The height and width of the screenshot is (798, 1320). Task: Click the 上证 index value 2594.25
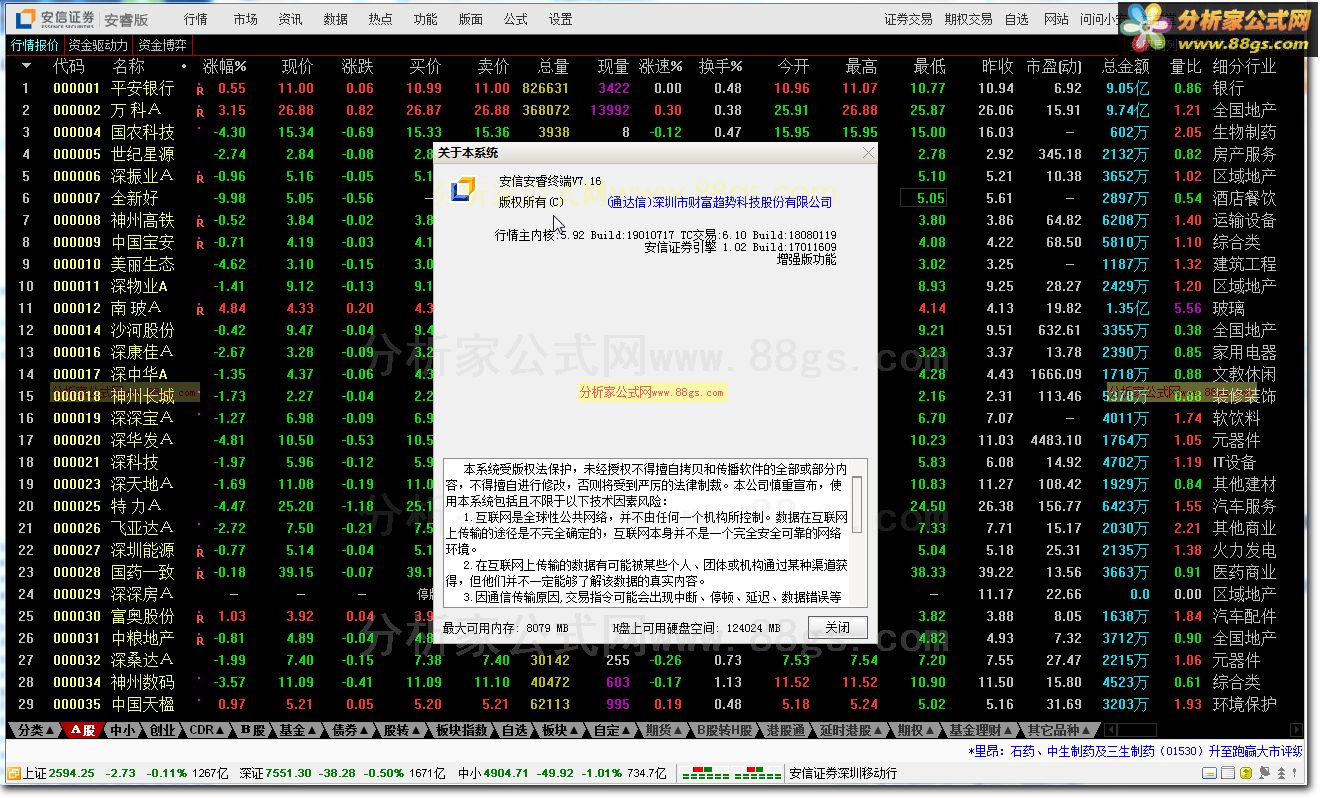click(x=72, y=773)
